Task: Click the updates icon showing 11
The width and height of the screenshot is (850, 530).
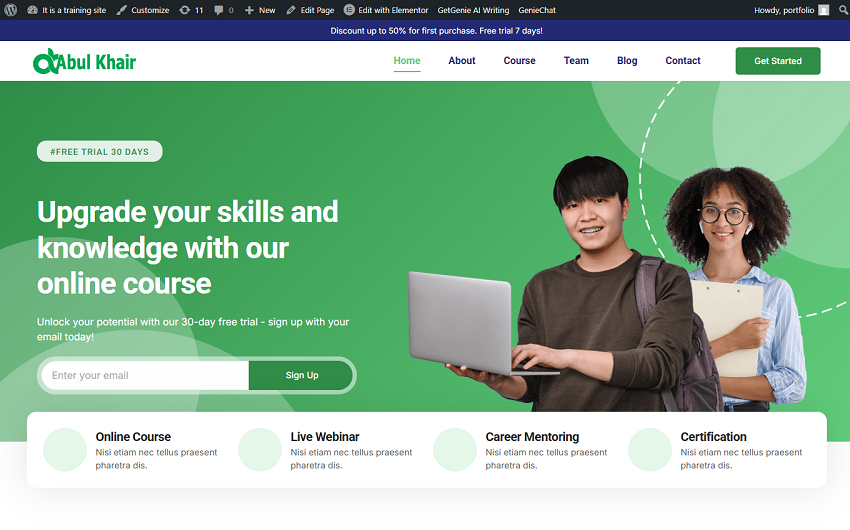Action: 191,10
